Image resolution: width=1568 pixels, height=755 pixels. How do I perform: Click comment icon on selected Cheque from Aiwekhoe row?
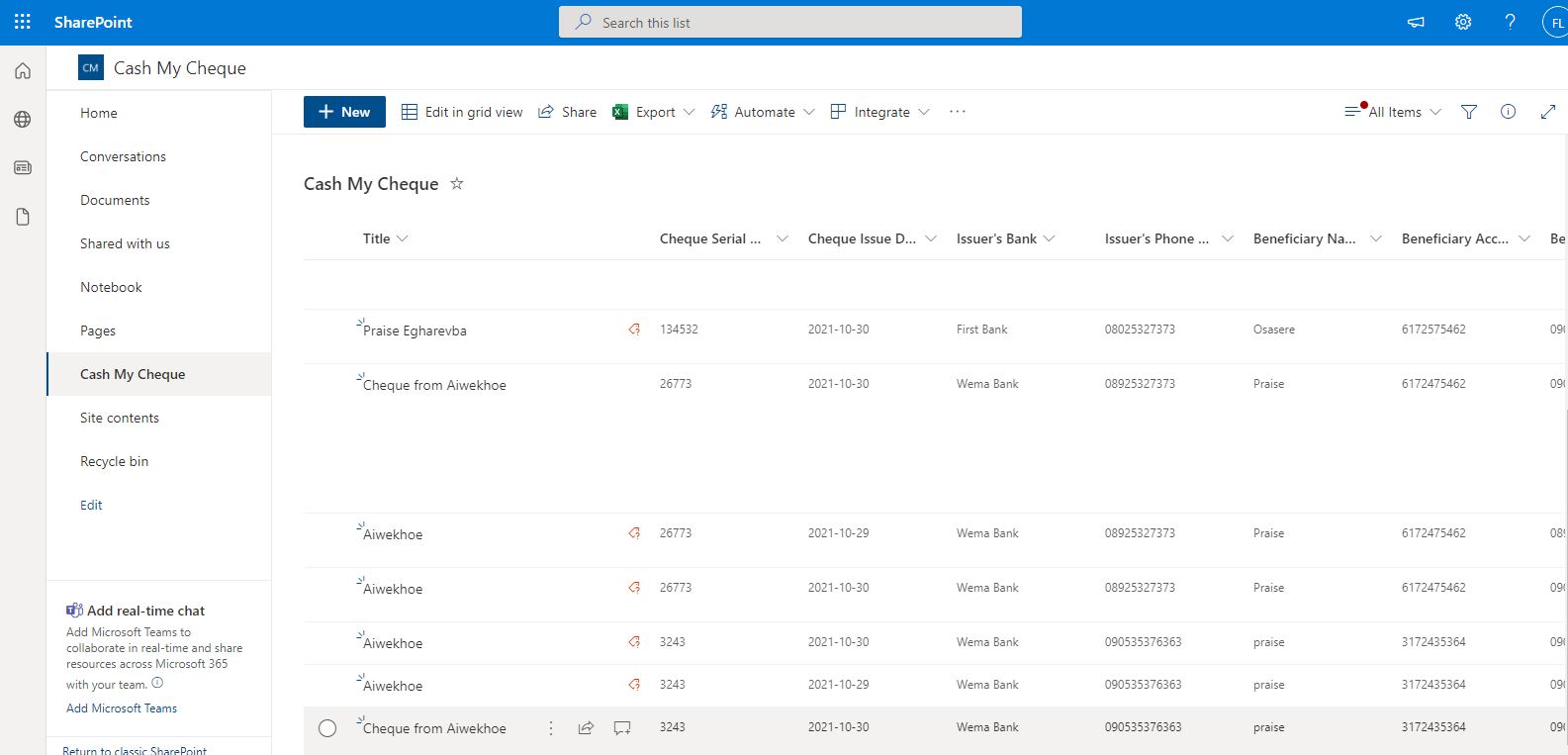[x=622, y=728]
